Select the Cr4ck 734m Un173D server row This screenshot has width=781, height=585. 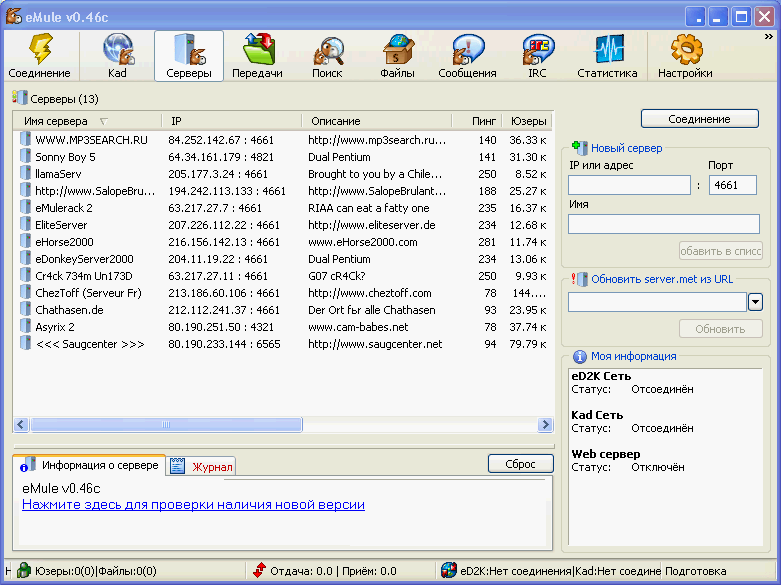tap(283, 276)
